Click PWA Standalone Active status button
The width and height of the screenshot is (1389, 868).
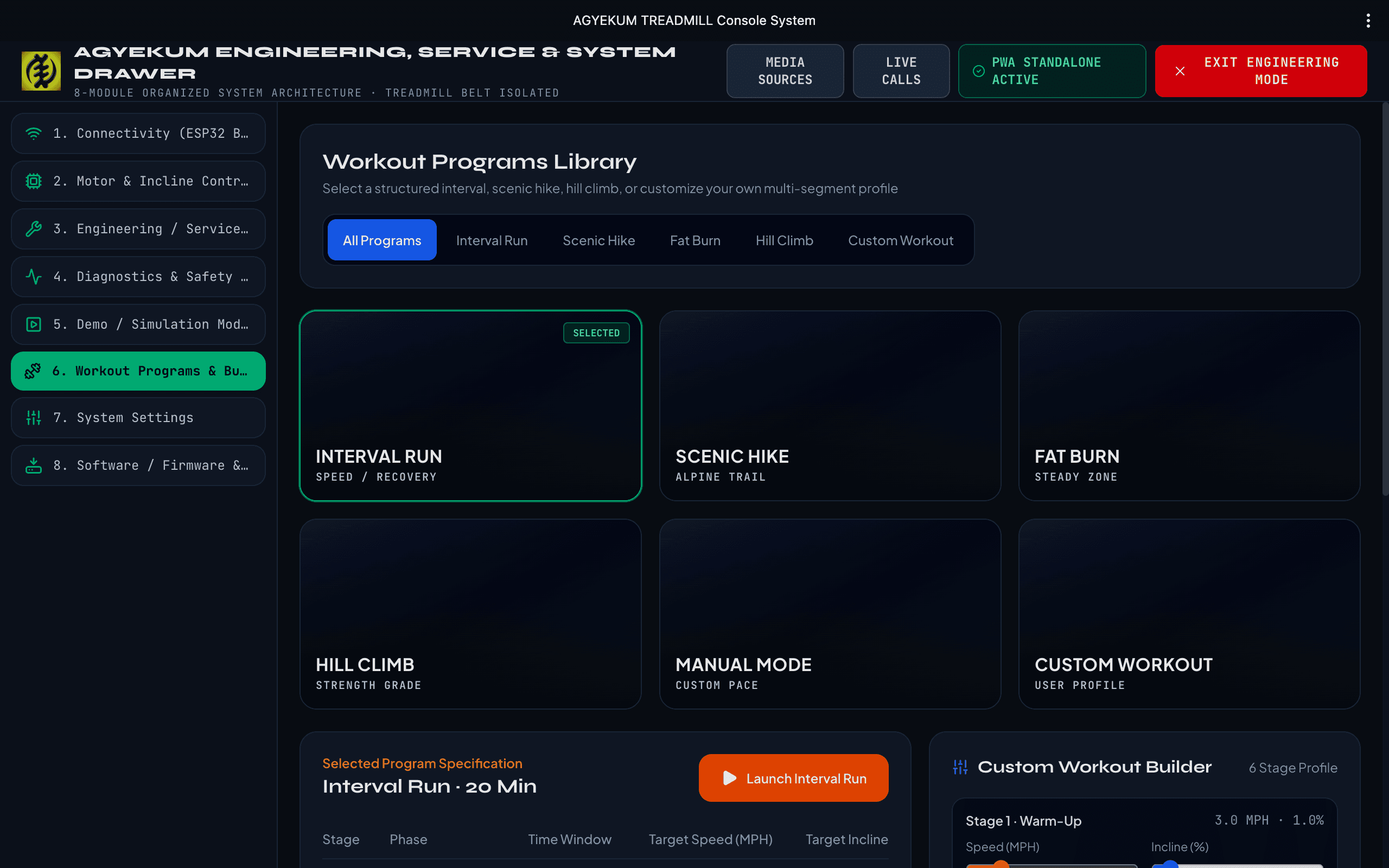click(x=1052, y=71)
